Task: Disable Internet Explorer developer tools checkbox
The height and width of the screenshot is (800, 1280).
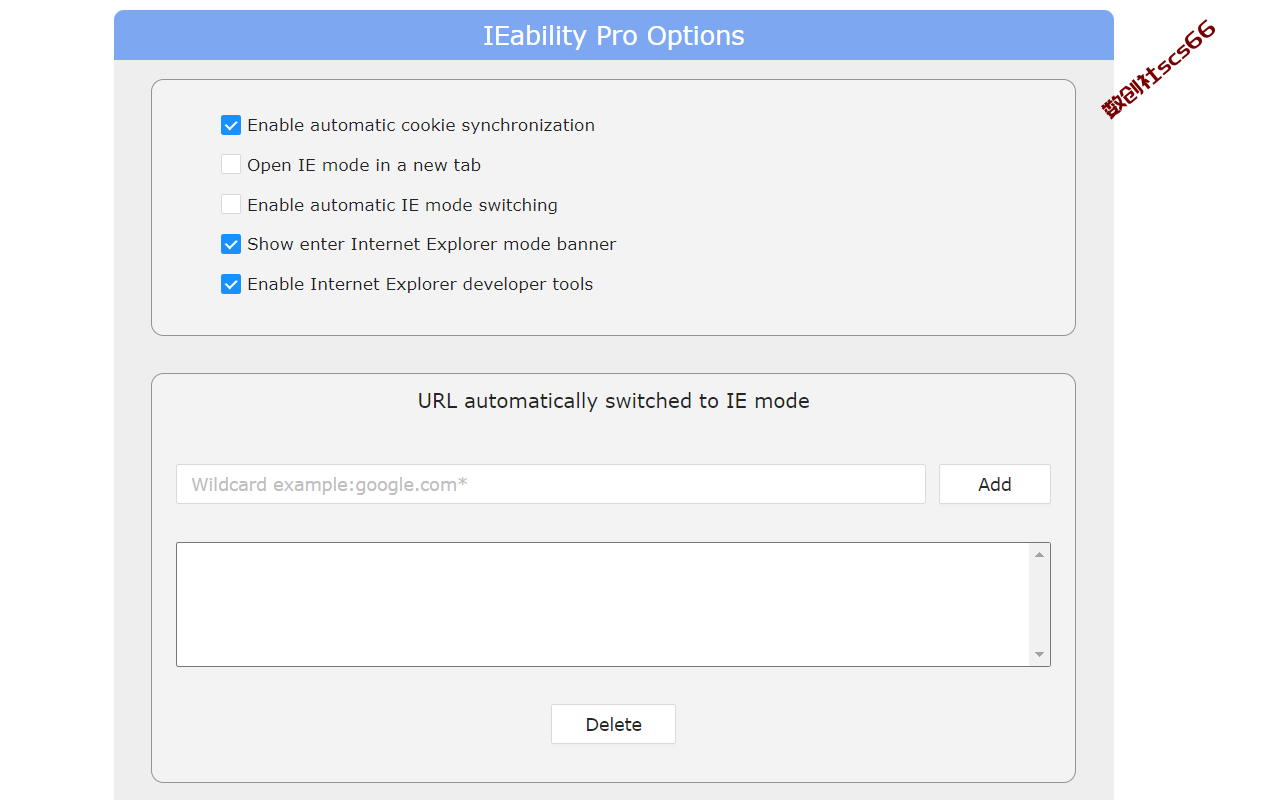Action: point(231,284)
